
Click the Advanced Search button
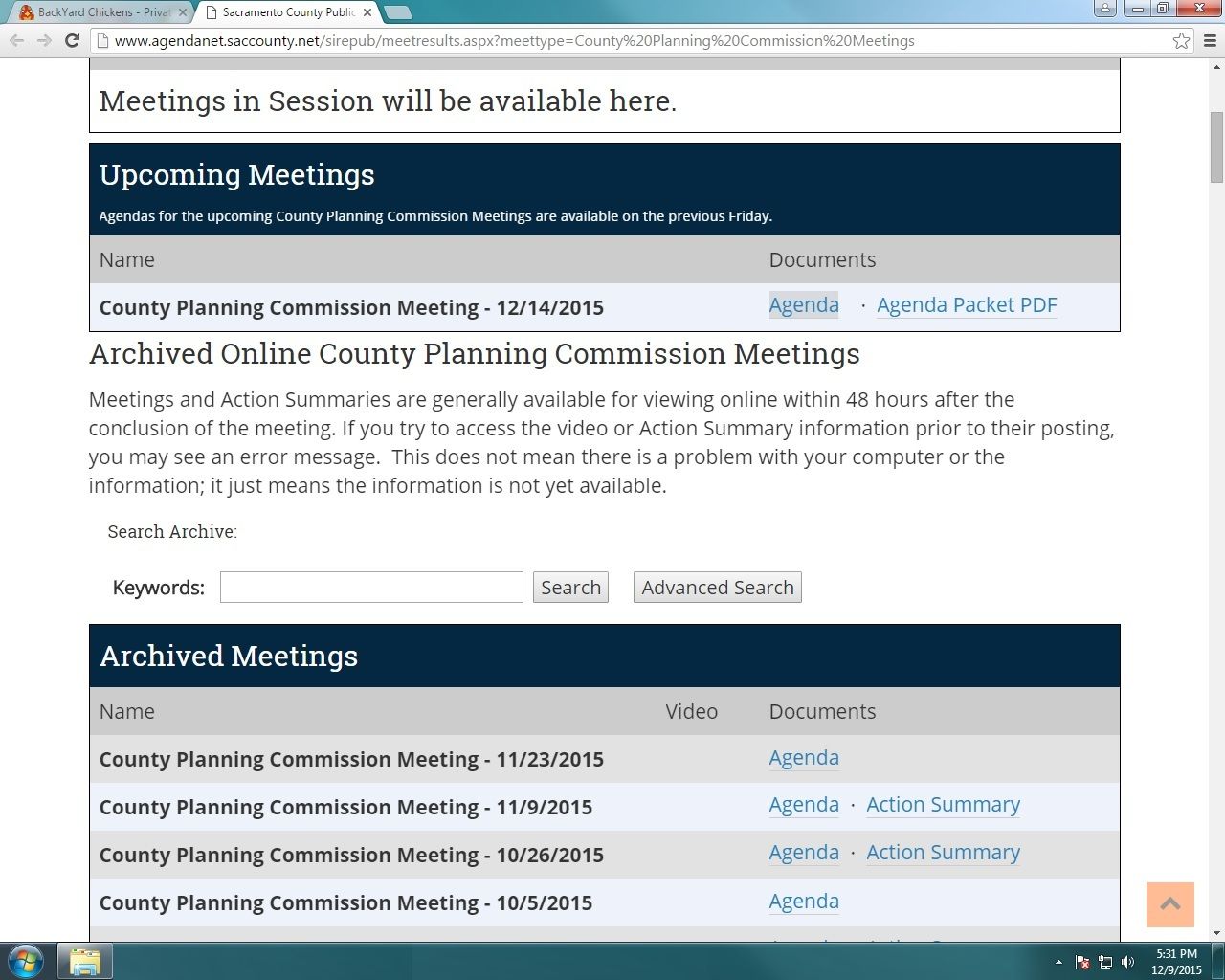tap(717, 588)
